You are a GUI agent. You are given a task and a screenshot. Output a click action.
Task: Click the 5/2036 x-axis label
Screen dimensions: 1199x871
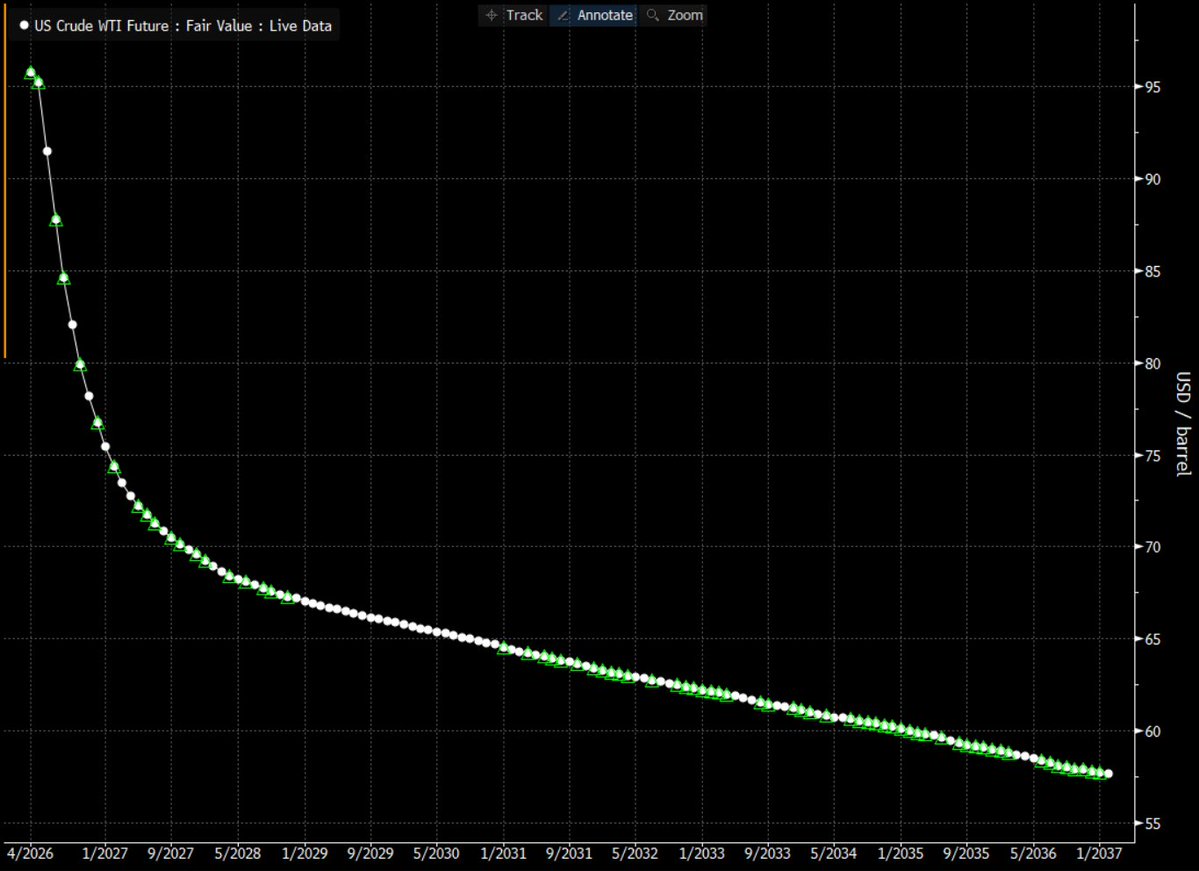pyautogui.click(x=1033, y=853)
